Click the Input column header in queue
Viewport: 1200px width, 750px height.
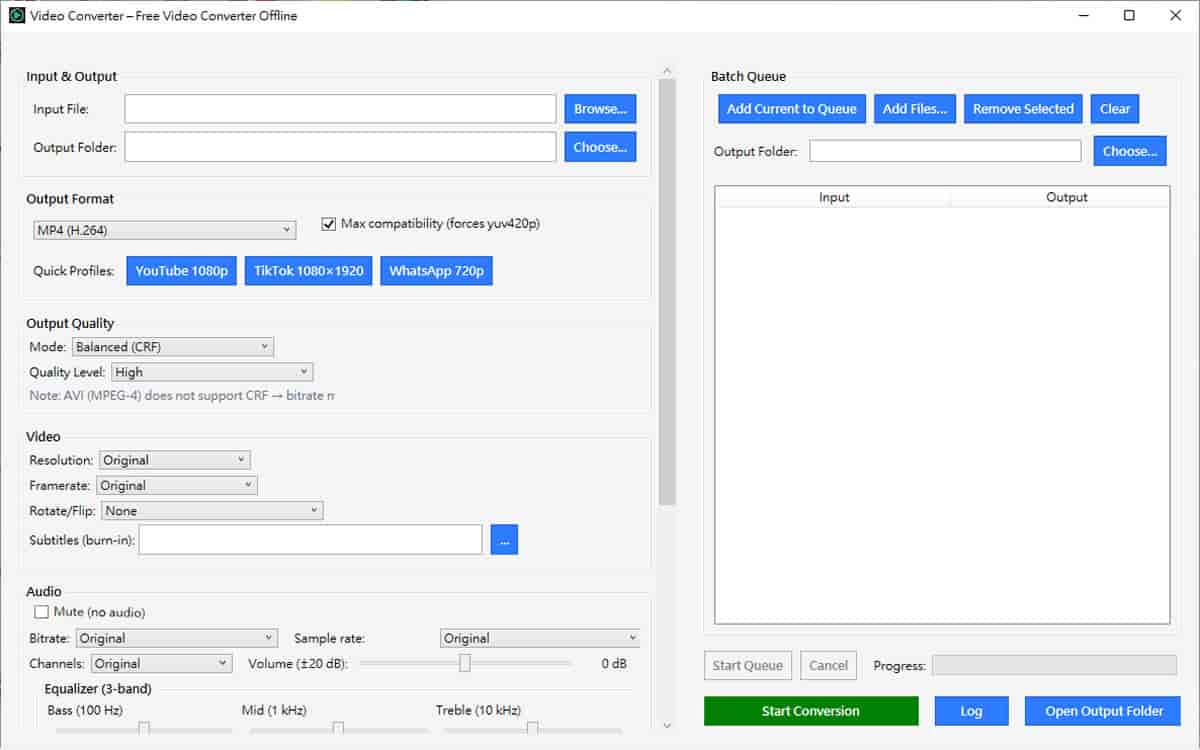click(x=833, y=197)
